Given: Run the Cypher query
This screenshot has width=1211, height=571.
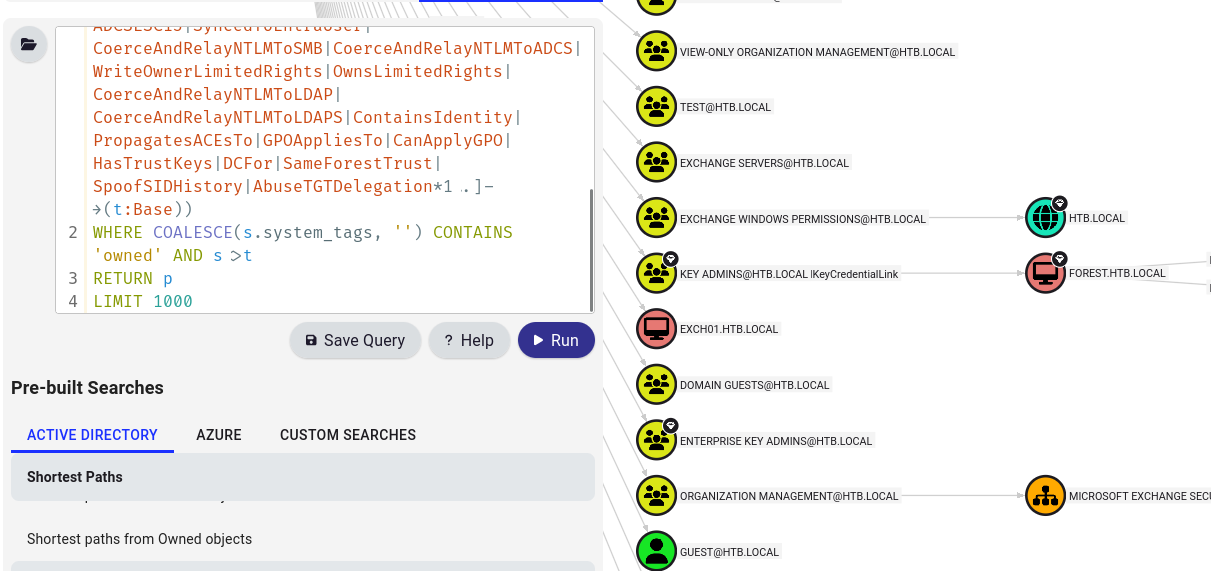Looking at the screenshot, I should pyautogui.click(x=556, y=340).
